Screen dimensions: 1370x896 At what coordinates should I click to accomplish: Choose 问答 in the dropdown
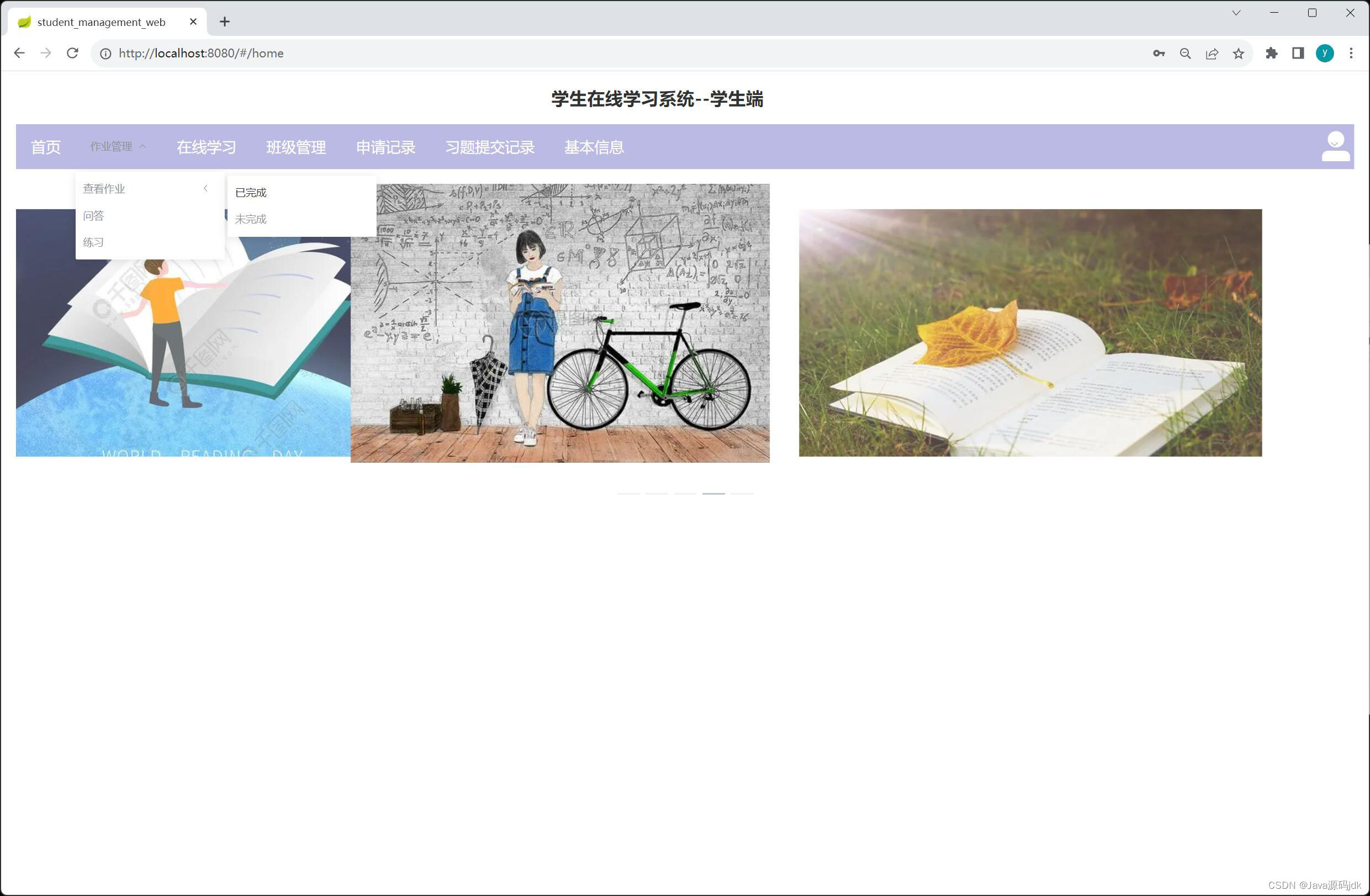pos(94,216)
